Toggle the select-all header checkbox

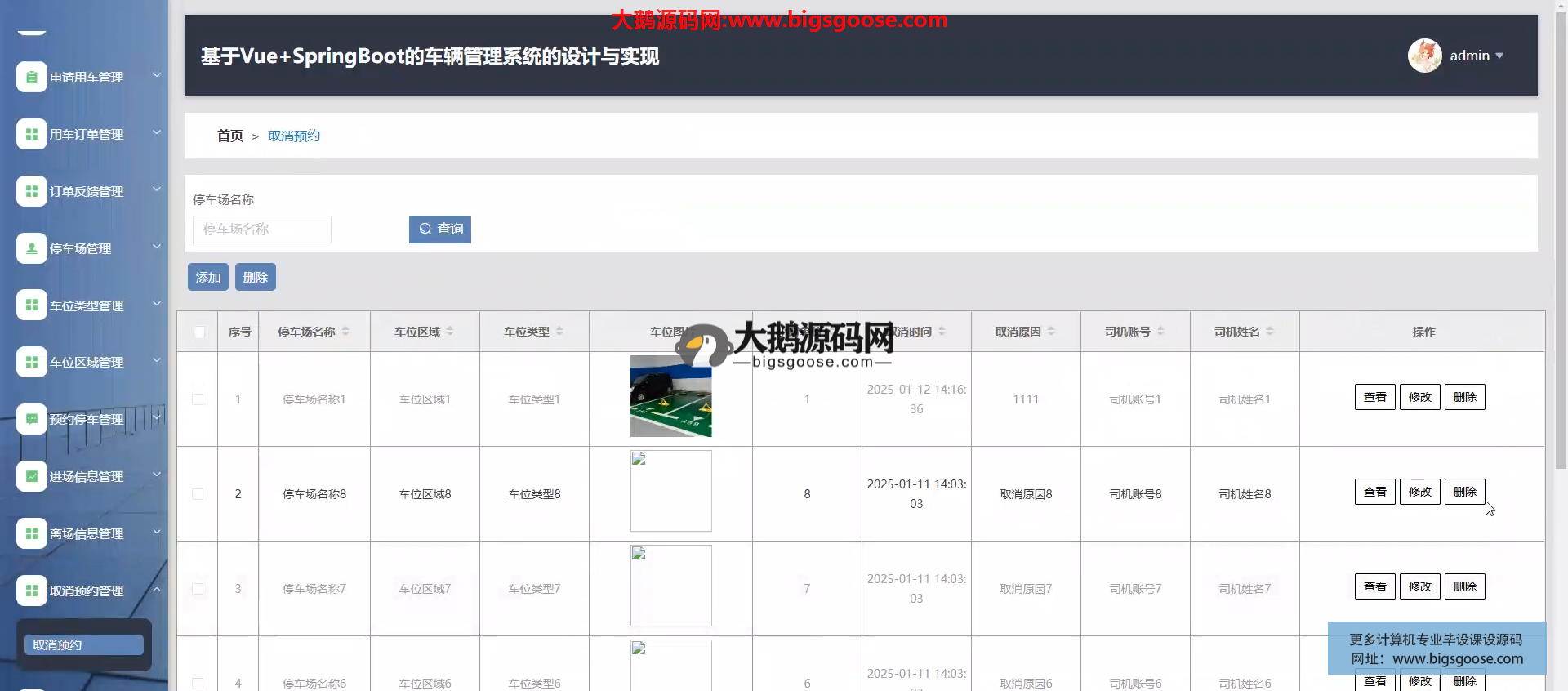(199, 332)
